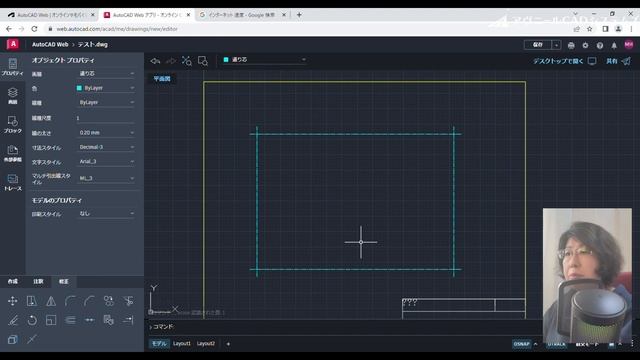The height and width of the screenshot is (360, 640).
Task: Click the AutoCAD logo home button
Action: coord(13,44)
